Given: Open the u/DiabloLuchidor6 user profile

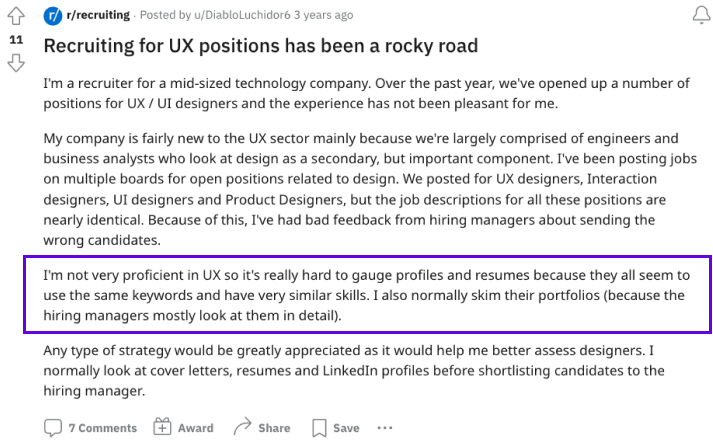Looking at the screenshot, I should [242, 15].
